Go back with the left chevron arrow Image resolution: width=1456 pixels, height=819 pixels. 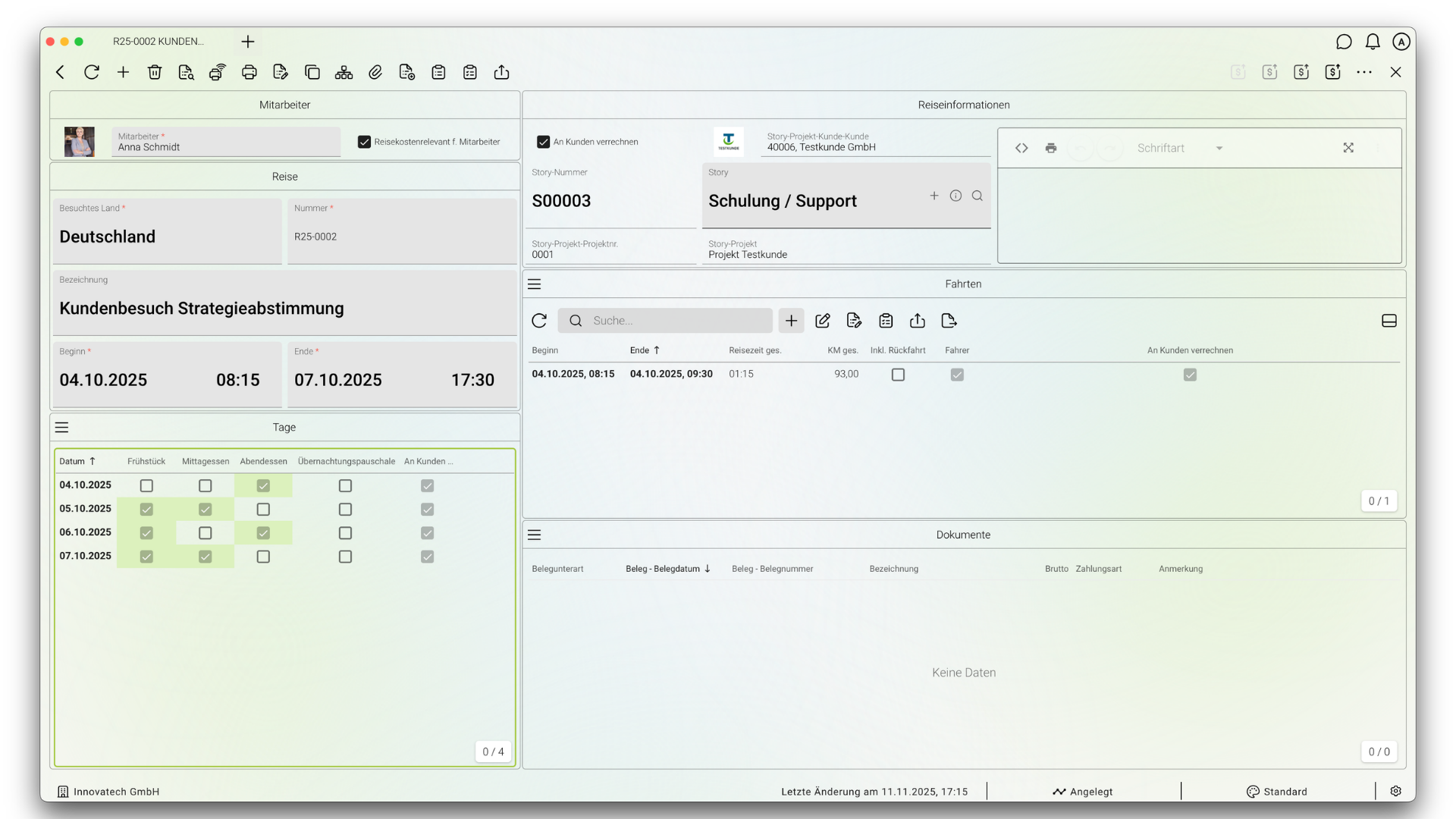point(60,72)
